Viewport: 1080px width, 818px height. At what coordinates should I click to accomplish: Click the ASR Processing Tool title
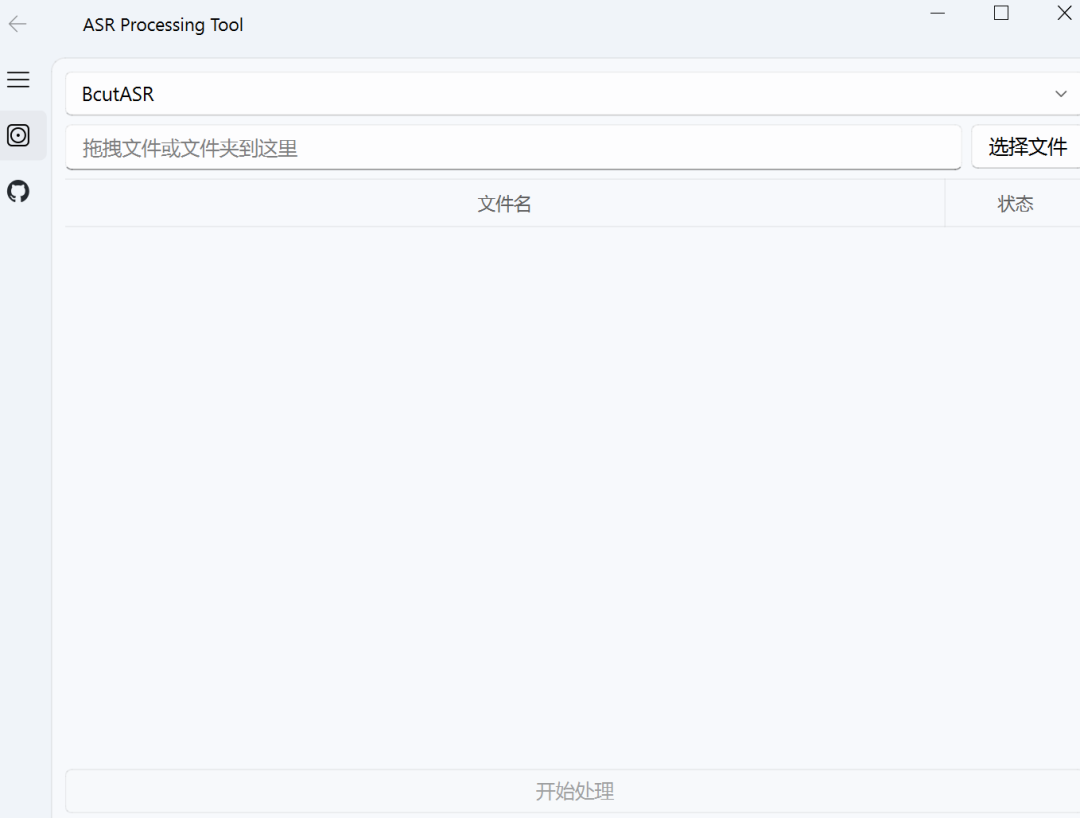163,24
